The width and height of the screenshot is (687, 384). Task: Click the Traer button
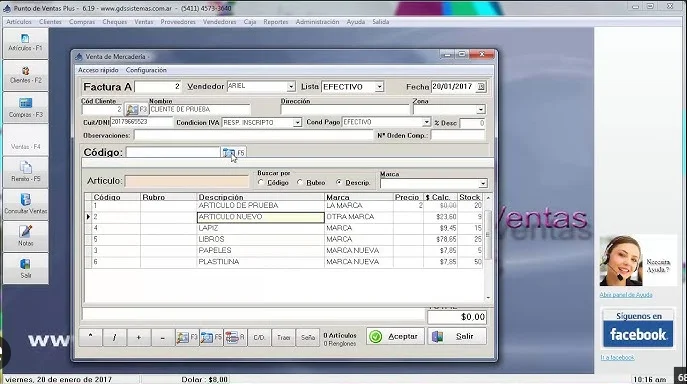(x=283, y=337)
